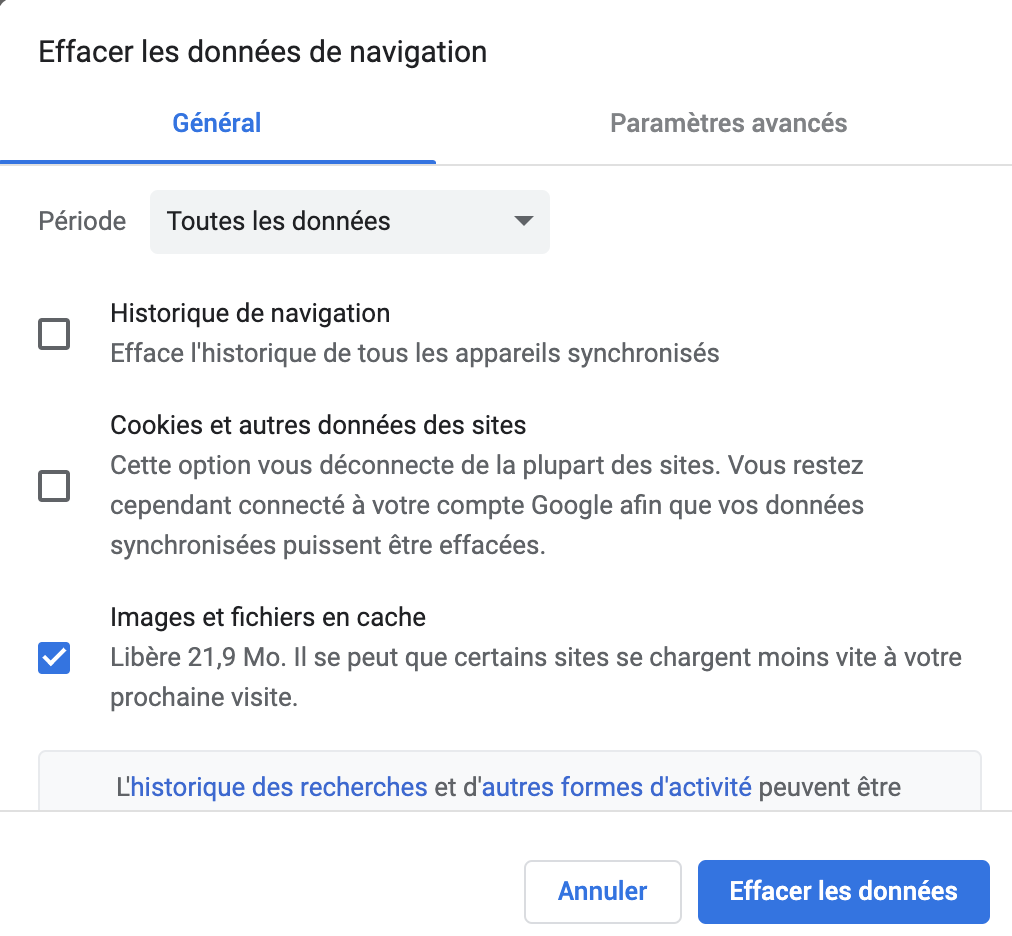Enable Cookies et autres données checkbox
Screen dimensions: 1012x936
pos(54,485)
